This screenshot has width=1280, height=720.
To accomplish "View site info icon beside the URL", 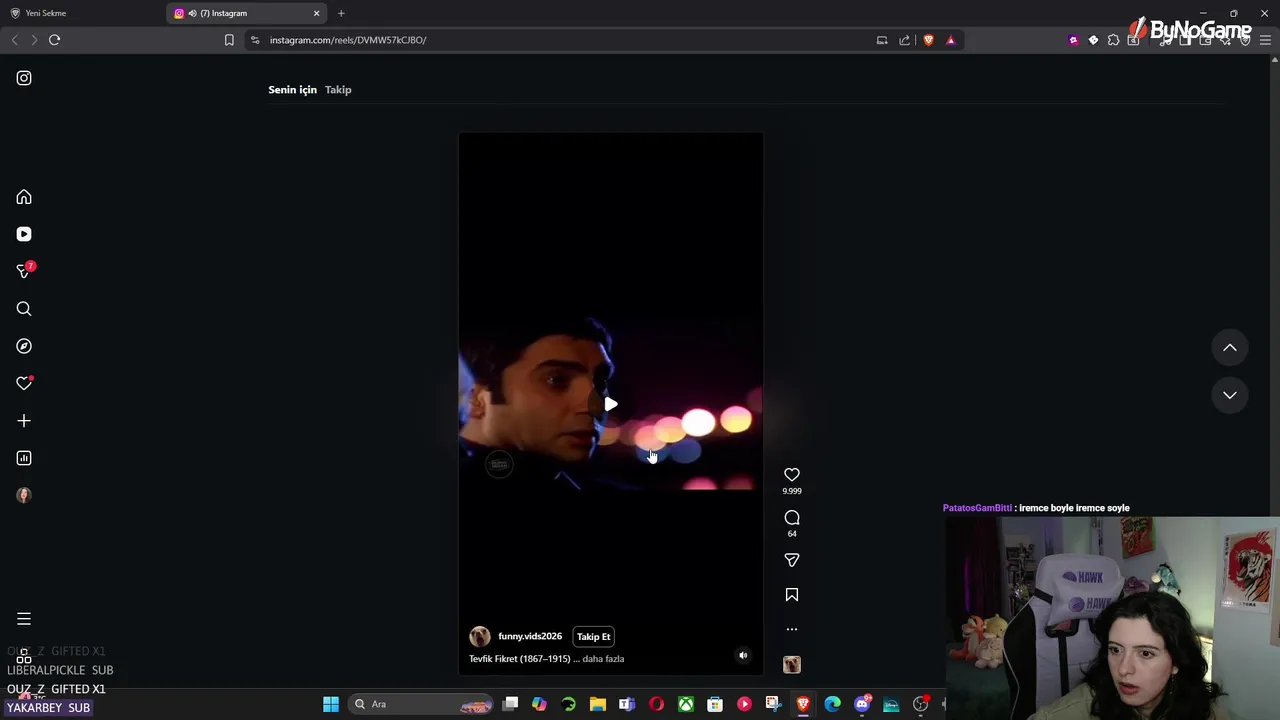I will pyautogui.click(x=255, y=40).
